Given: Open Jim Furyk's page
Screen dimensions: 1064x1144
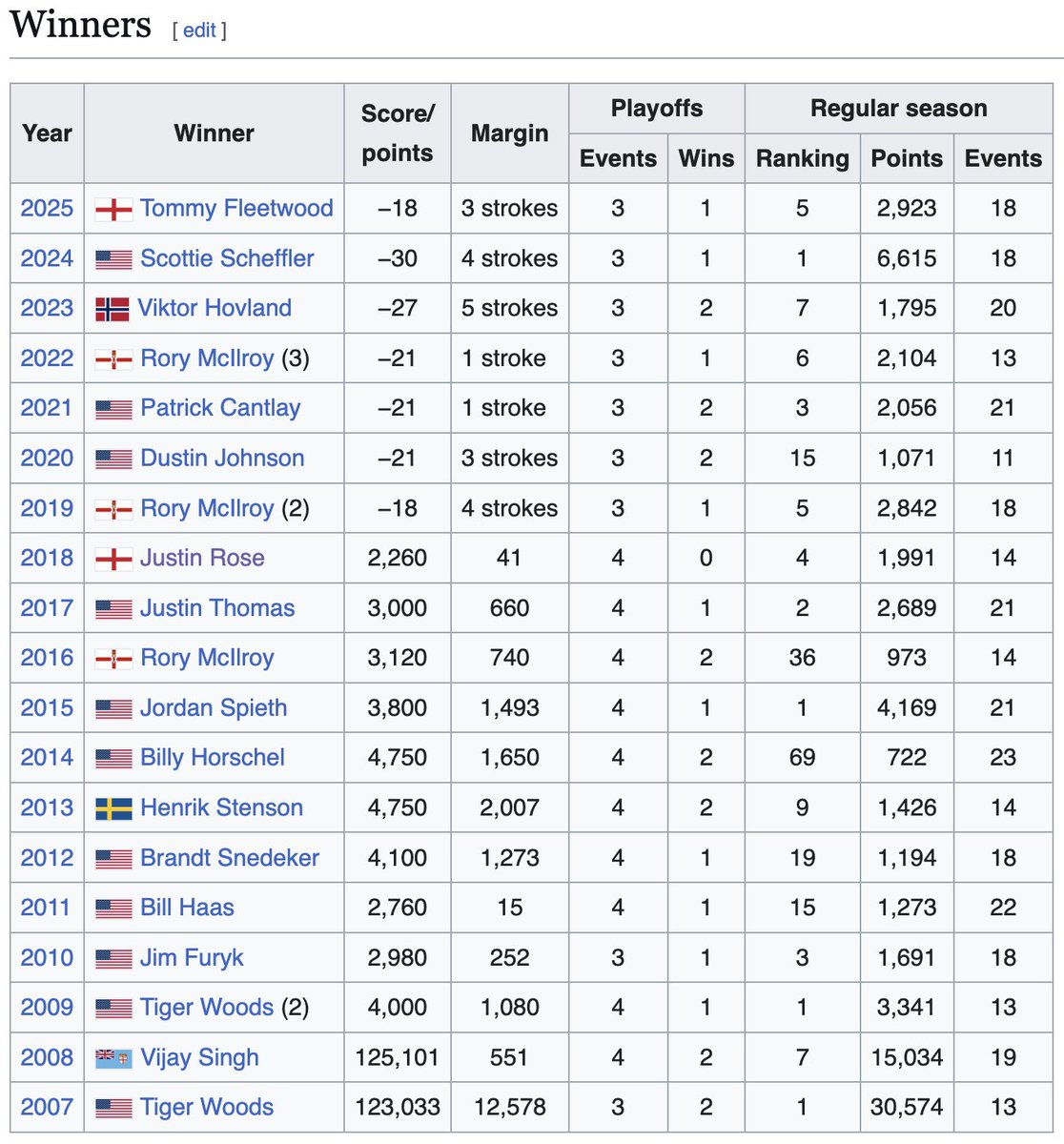Looking at the screenshot, I should coord(192,958).
